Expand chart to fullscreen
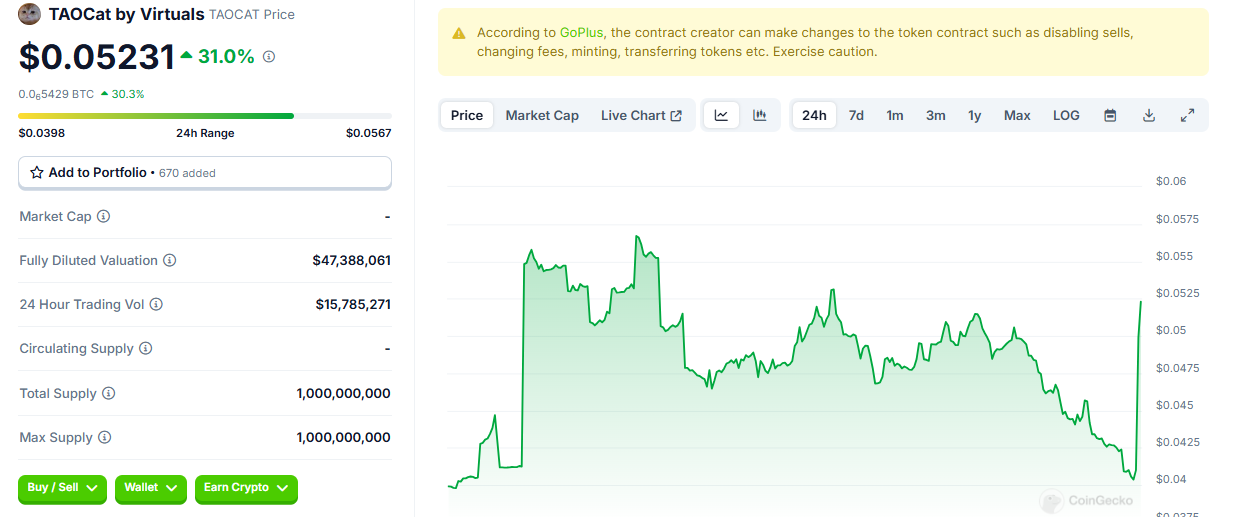1237x517 pixels. click(x=1188, y=115)
